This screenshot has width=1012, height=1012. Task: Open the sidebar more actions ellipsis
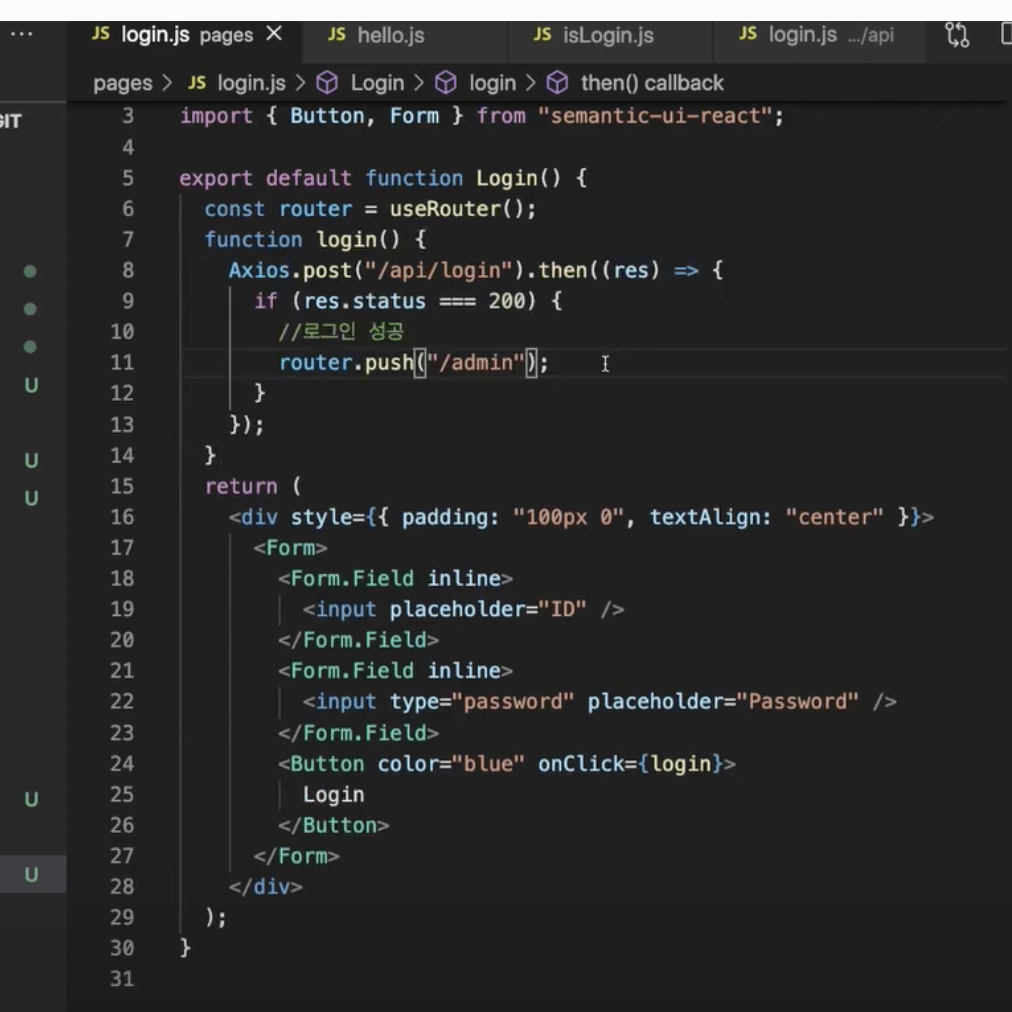(x=21, y=34)
